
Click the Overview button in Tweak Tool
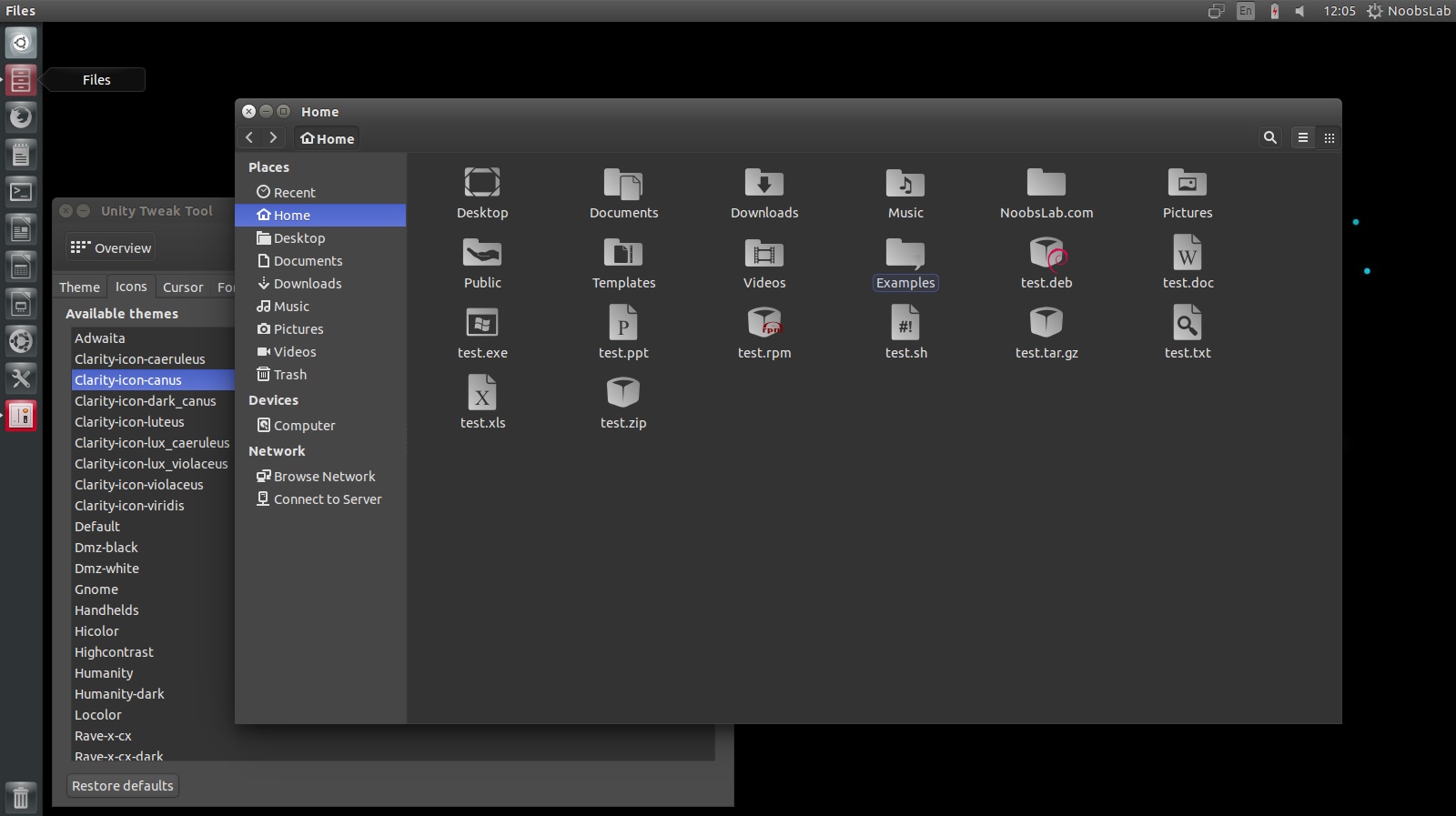pos(111,247)
